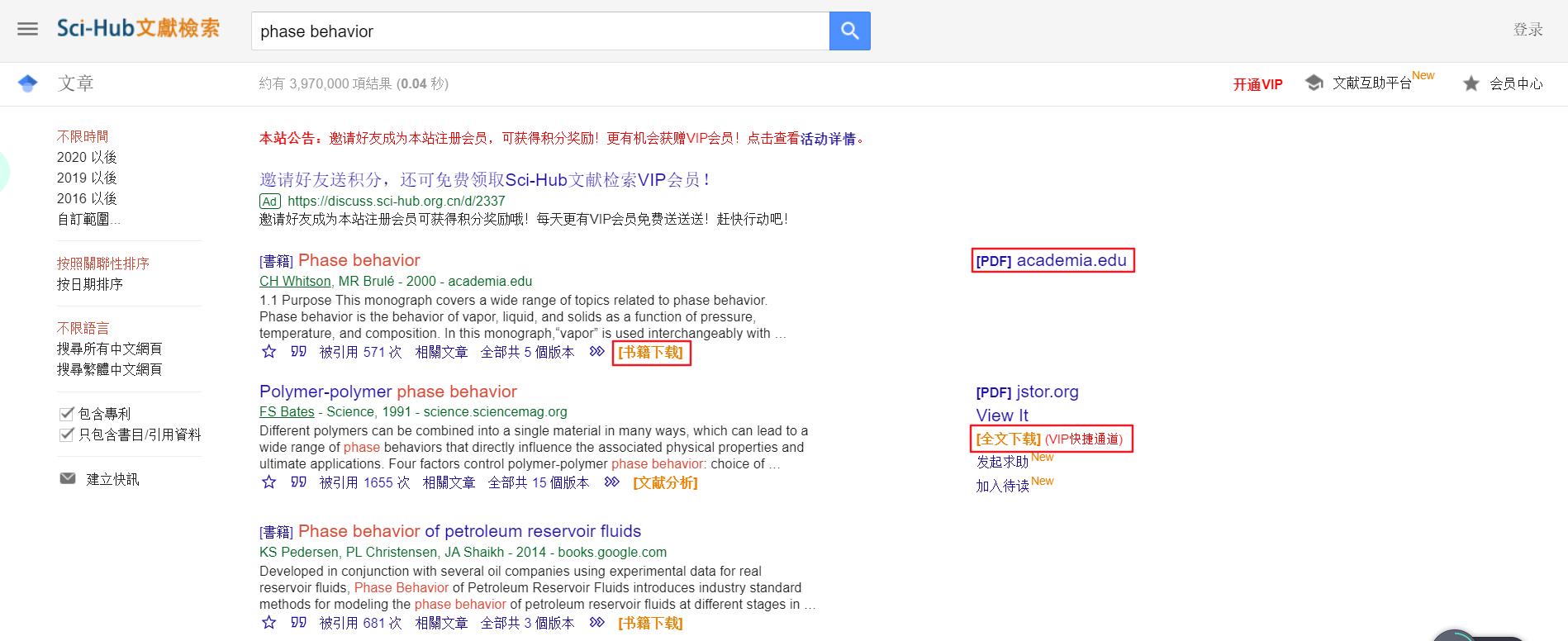Click 全文下载 VIP快捷通道
The image size is (1568, 641).
coord(1052,439)
